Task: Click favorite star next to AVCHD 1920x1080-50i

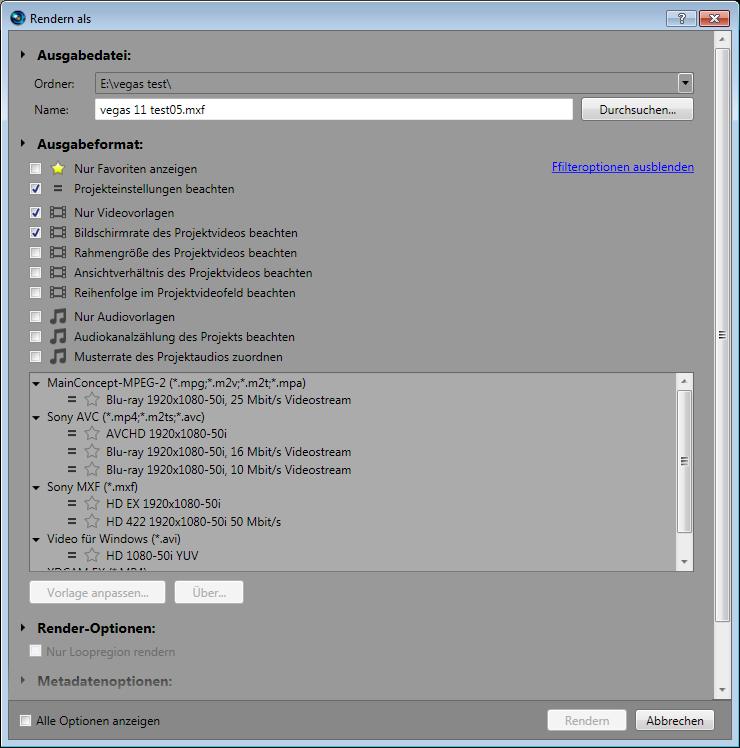Action: tap(92, 434)
